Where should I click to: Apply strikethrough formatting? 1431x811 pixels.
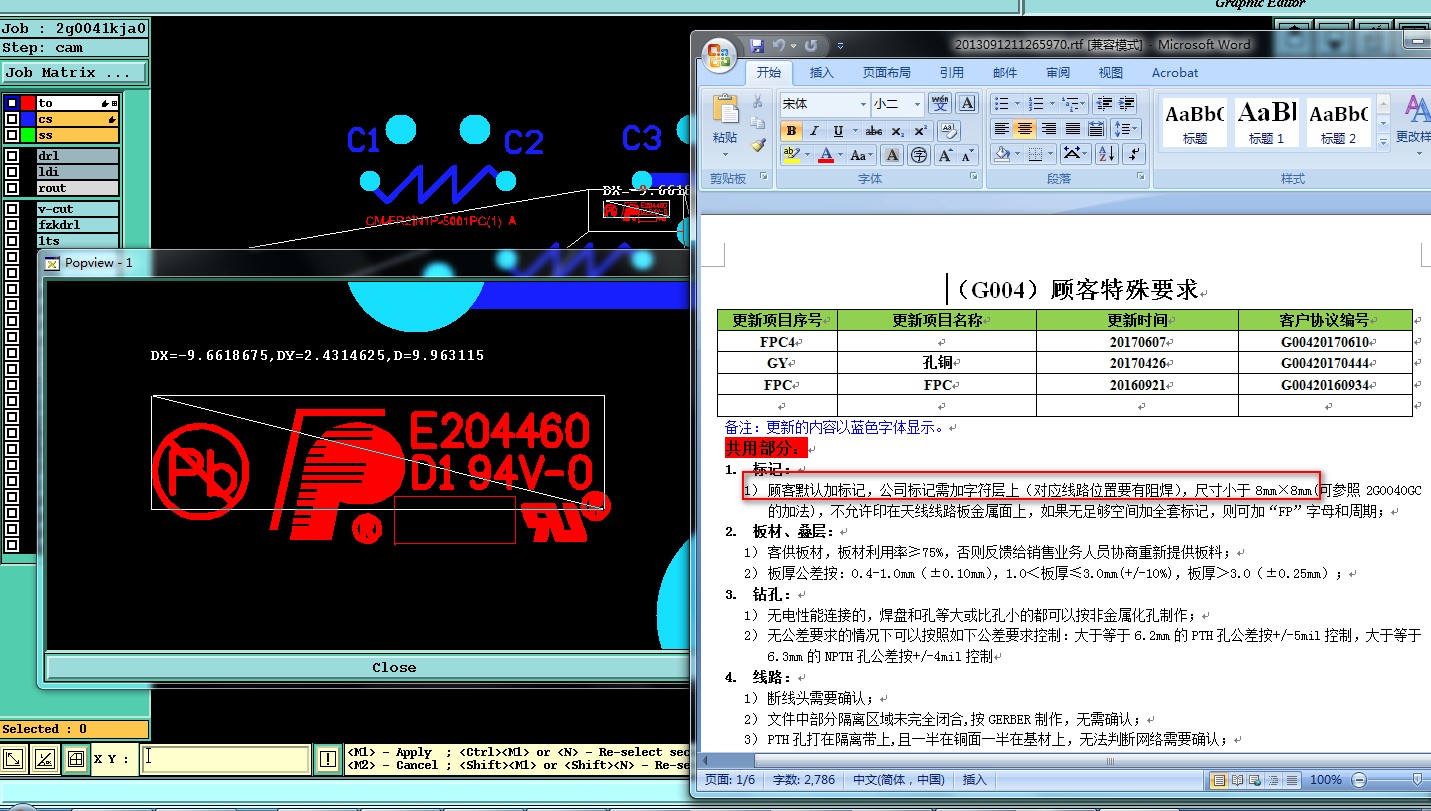pyautogui.click(x=873, y=131)
